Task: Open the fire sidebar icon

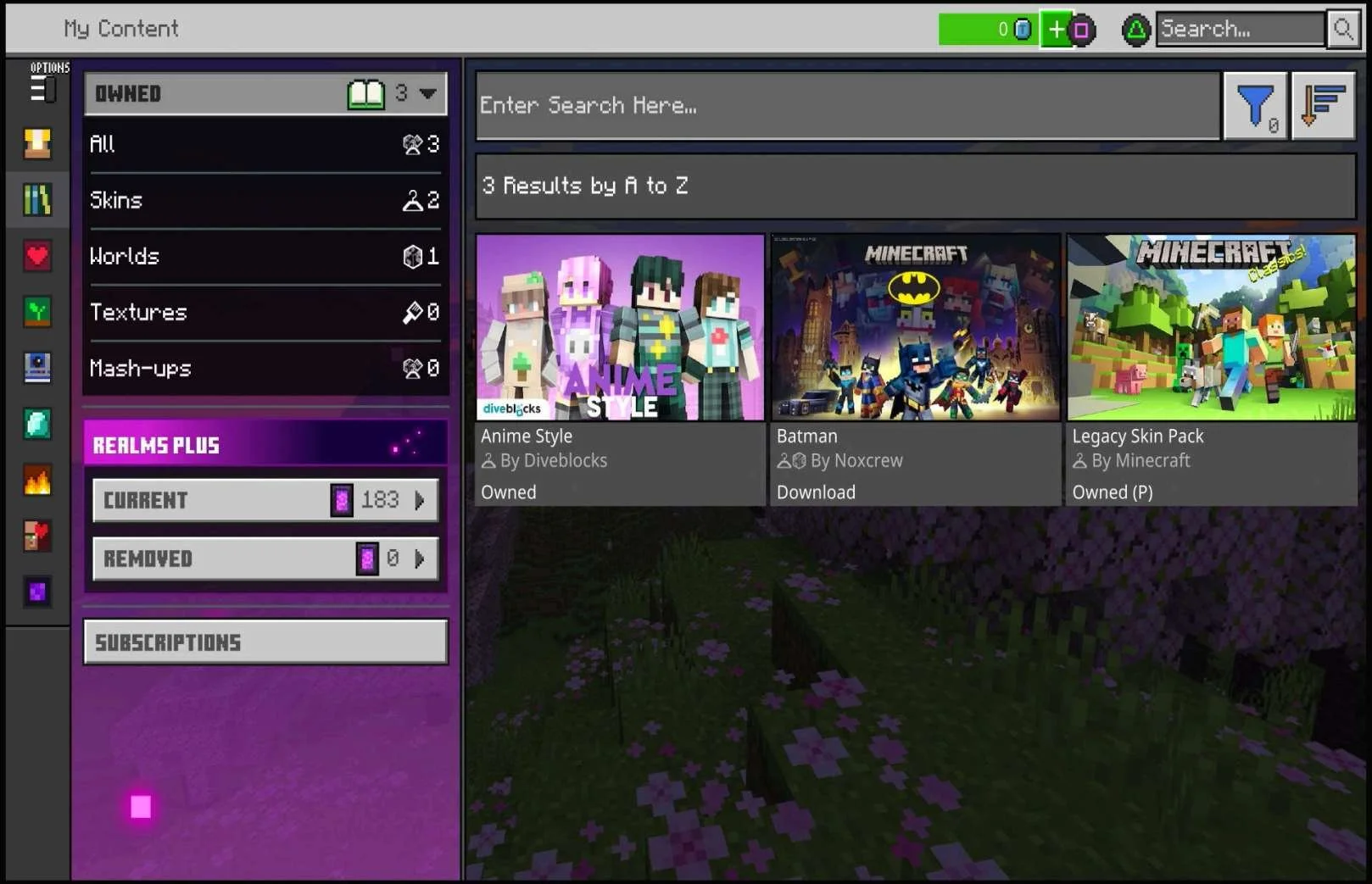Action: [37, 480]
